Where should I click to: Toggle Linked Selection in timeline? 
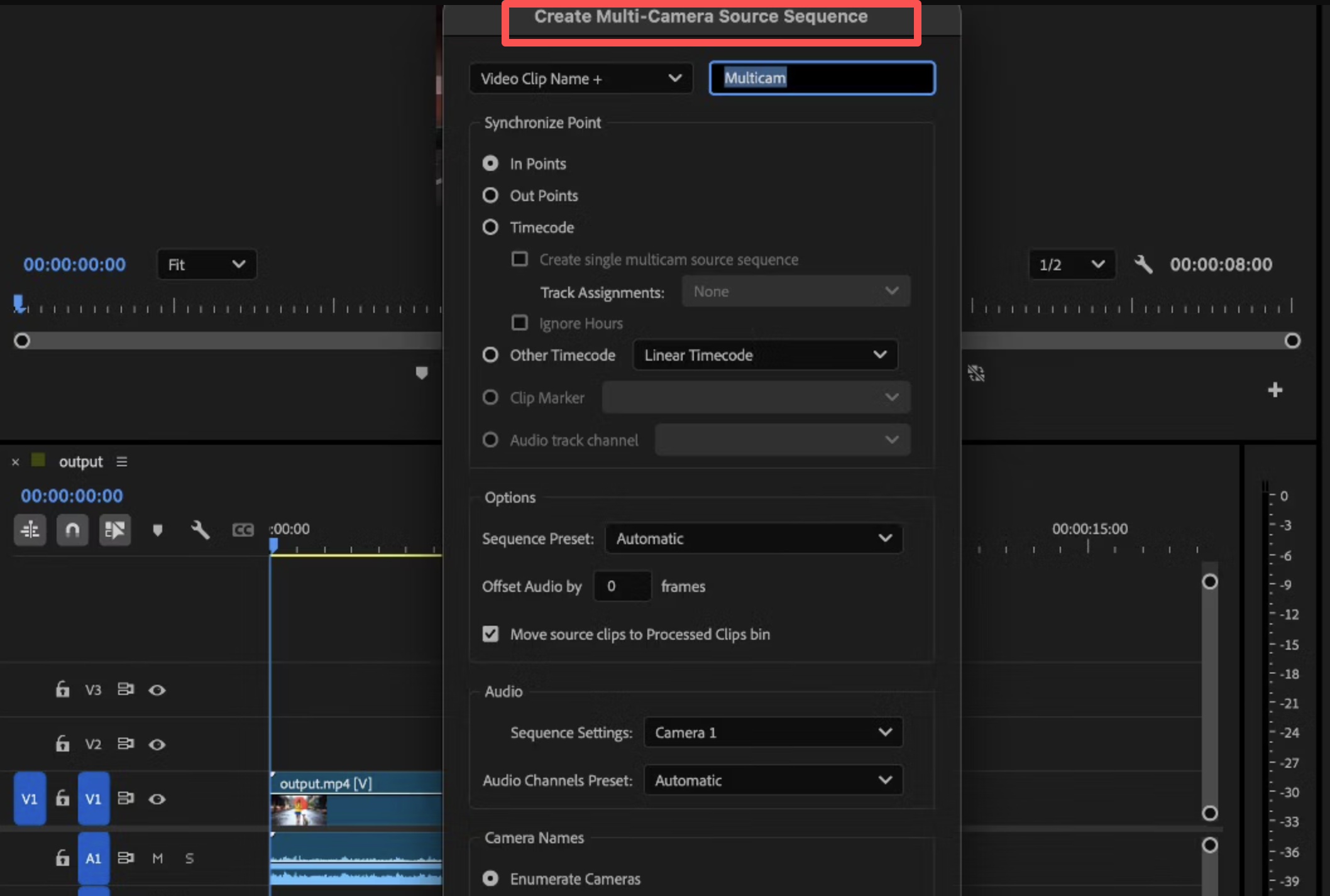coord(115,530)
